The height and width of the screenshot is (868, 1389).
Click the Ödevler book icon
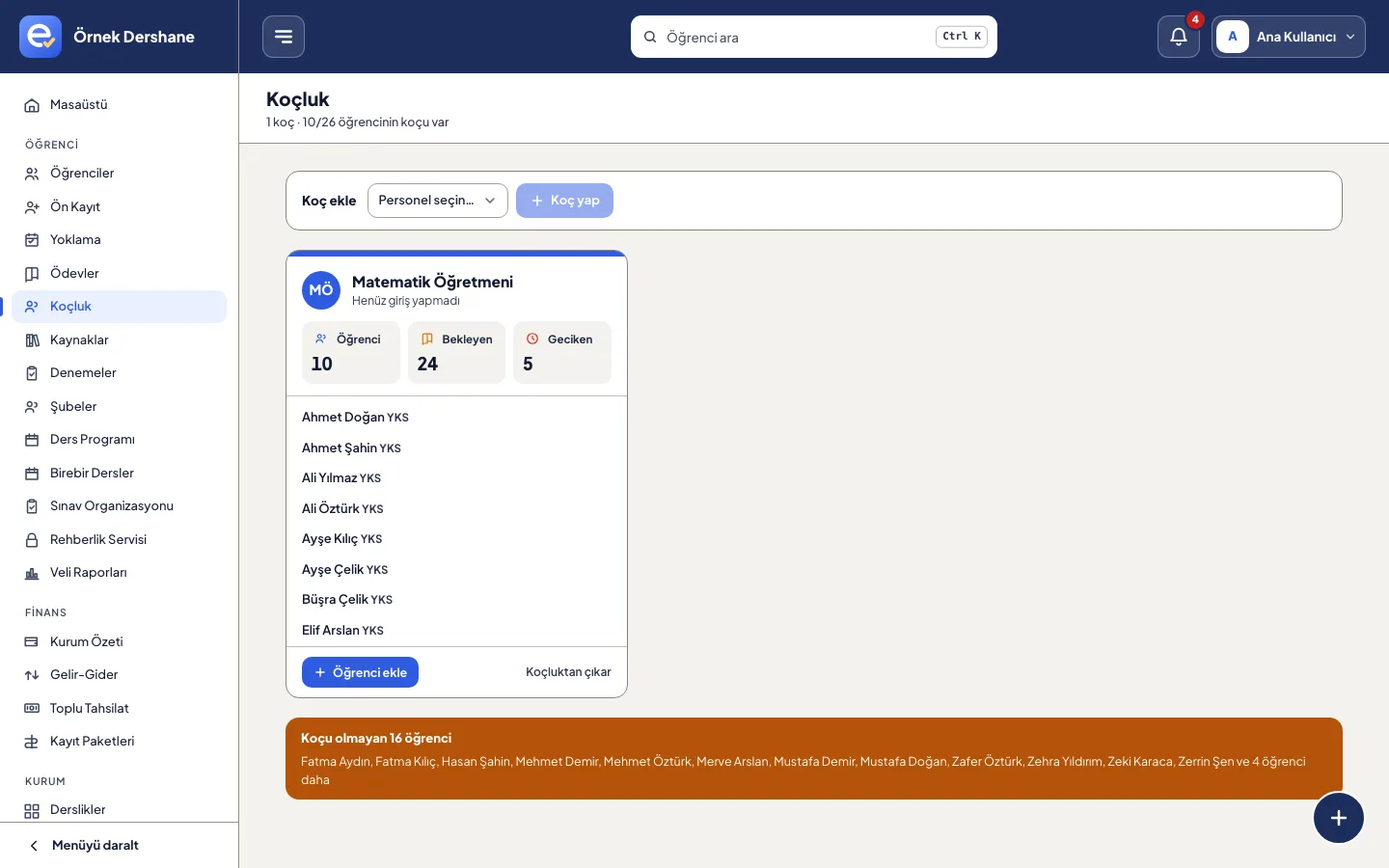pyautogui.click(x=32, y=274)
